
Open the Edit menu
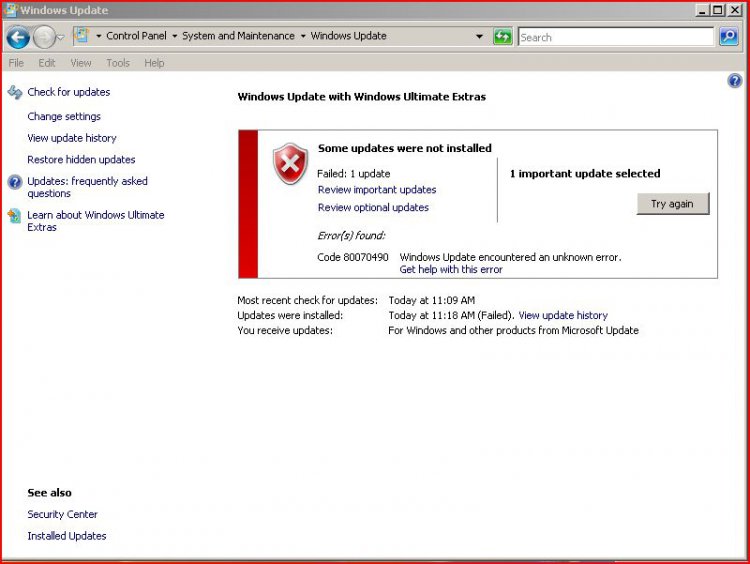point(47,63)
